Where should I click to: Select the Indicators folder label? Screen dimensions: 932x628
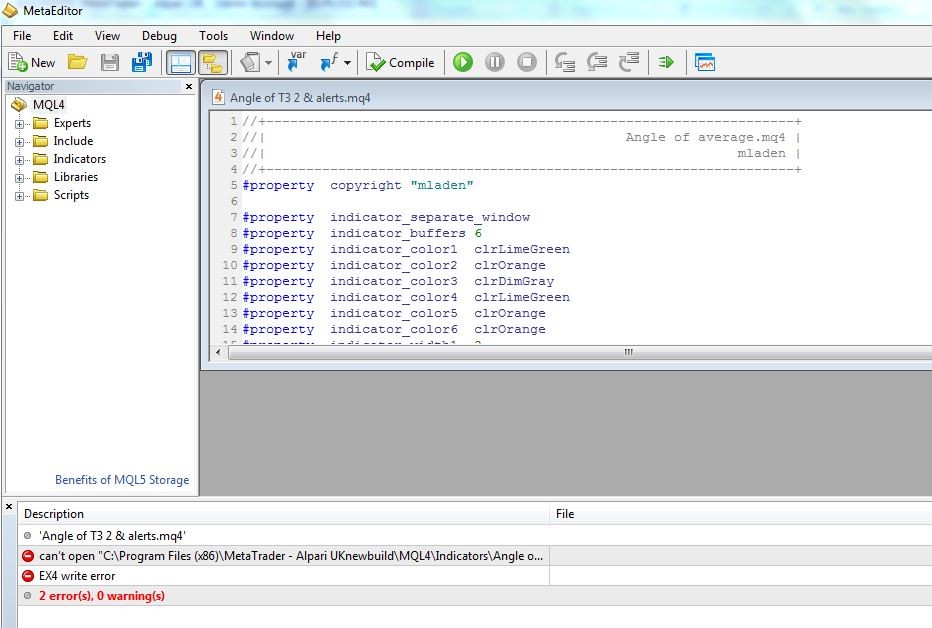click(80, 159)
